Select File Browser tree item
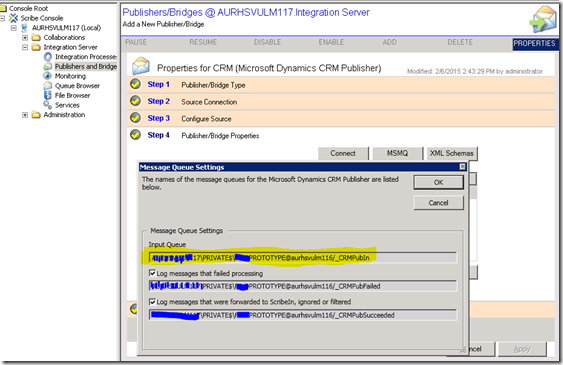The width and height of the screenshot is (563, 365). (x=72, y=95)
